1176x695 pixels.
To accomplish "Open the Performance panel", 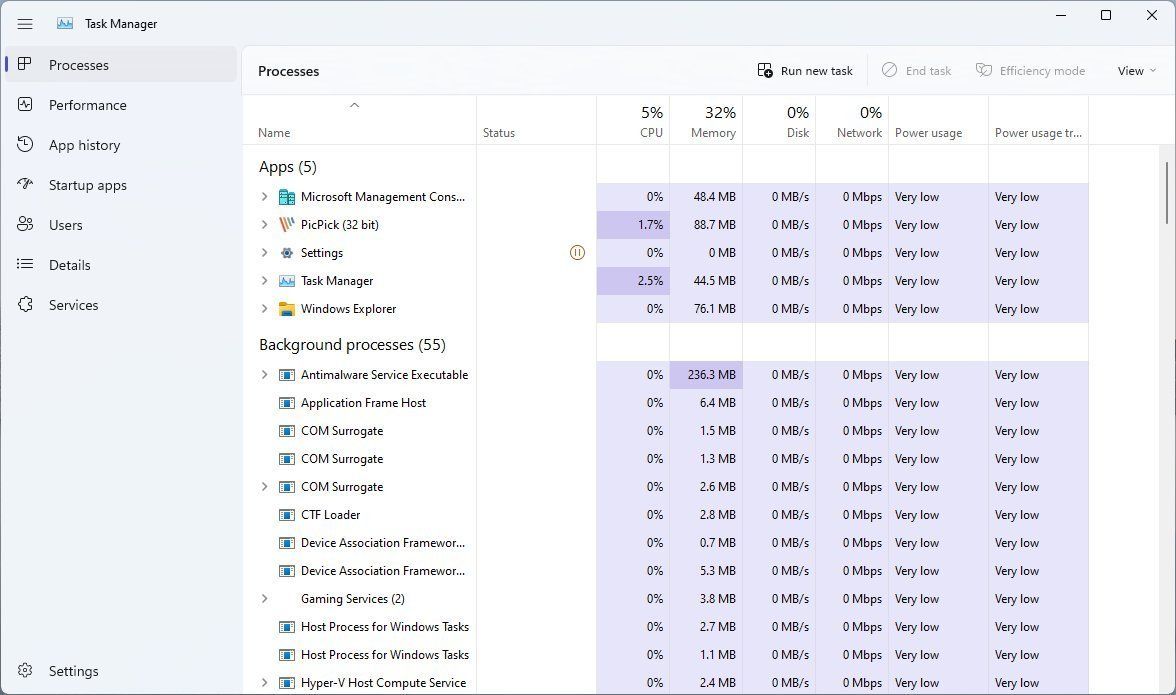I will pos(87,104).
